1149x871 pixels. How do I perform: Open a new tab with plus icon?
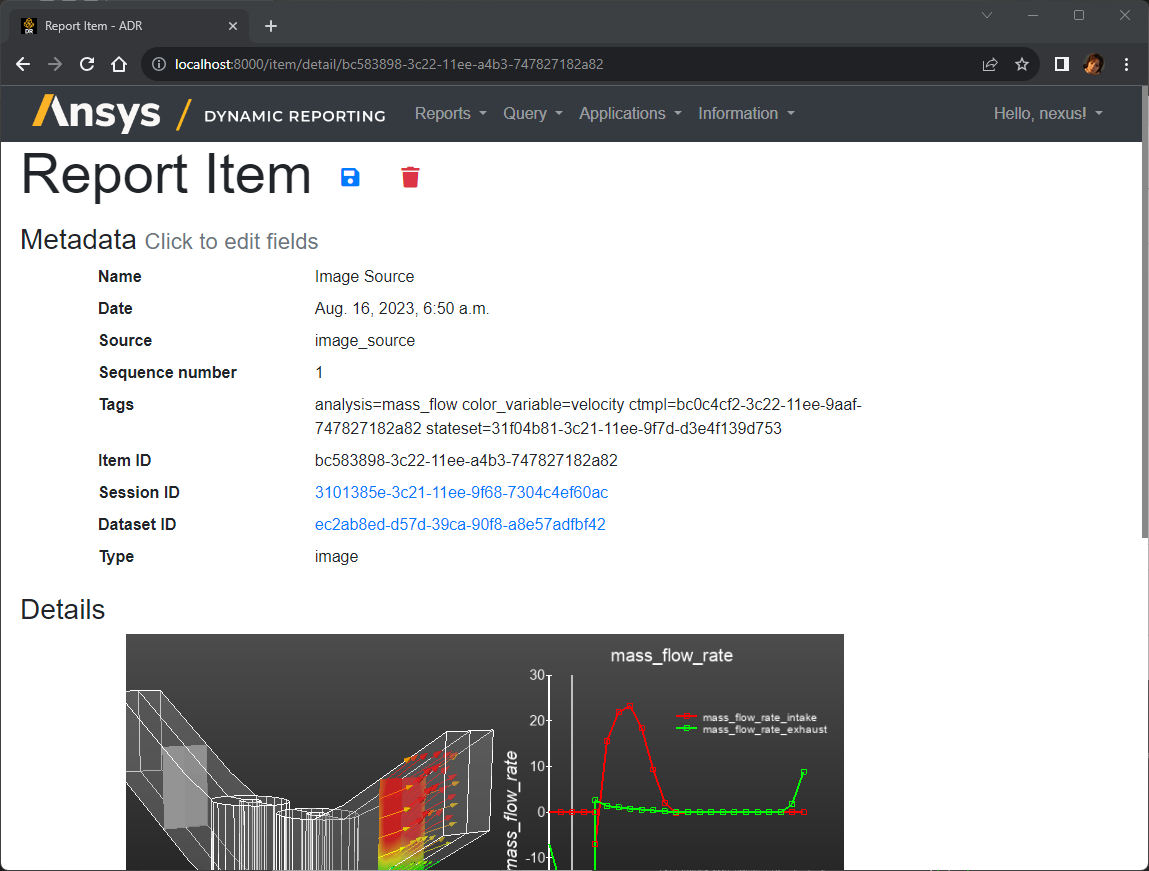(x=271, y=26)
